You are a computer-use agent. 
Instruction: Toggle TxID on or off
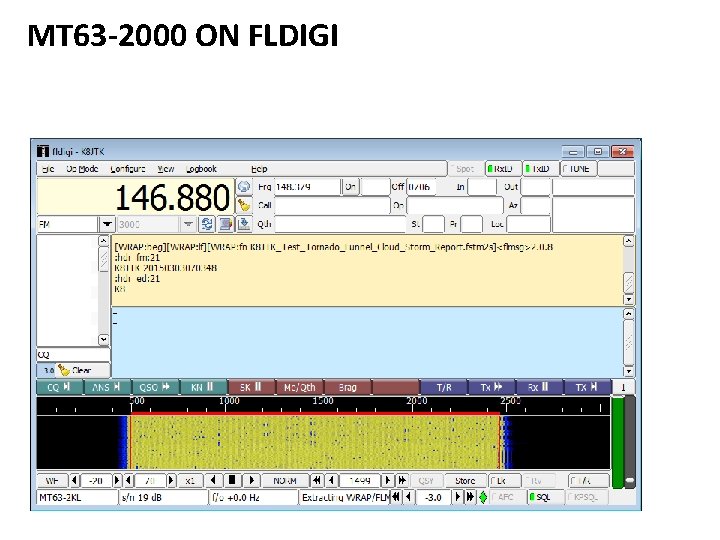click(541, 169)
